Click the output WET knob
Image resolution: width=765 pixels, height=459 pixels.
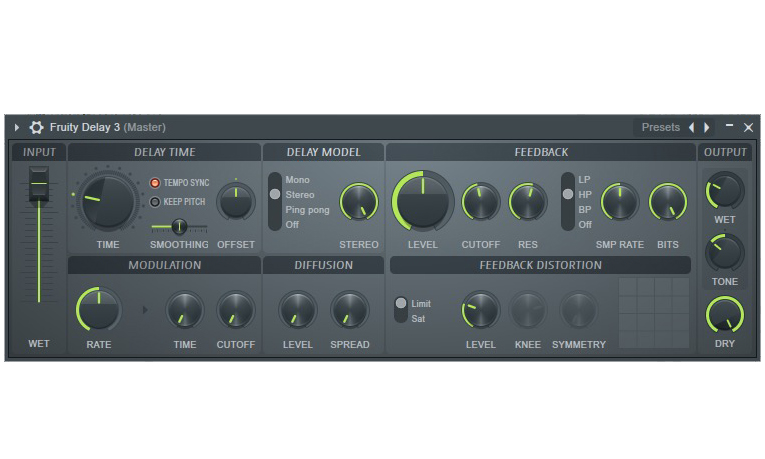point(725,190)
